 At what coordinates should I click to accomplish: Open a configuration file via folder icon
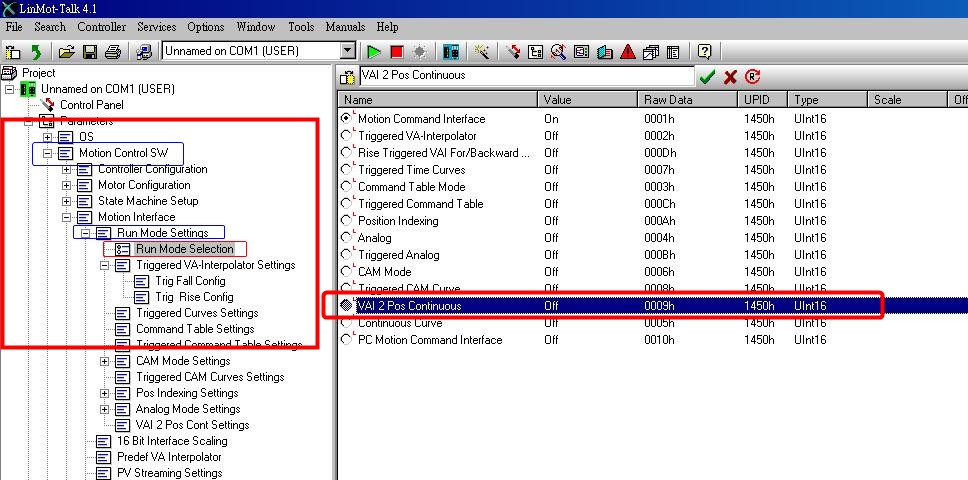pyautogui.click(x=67, y=52)
